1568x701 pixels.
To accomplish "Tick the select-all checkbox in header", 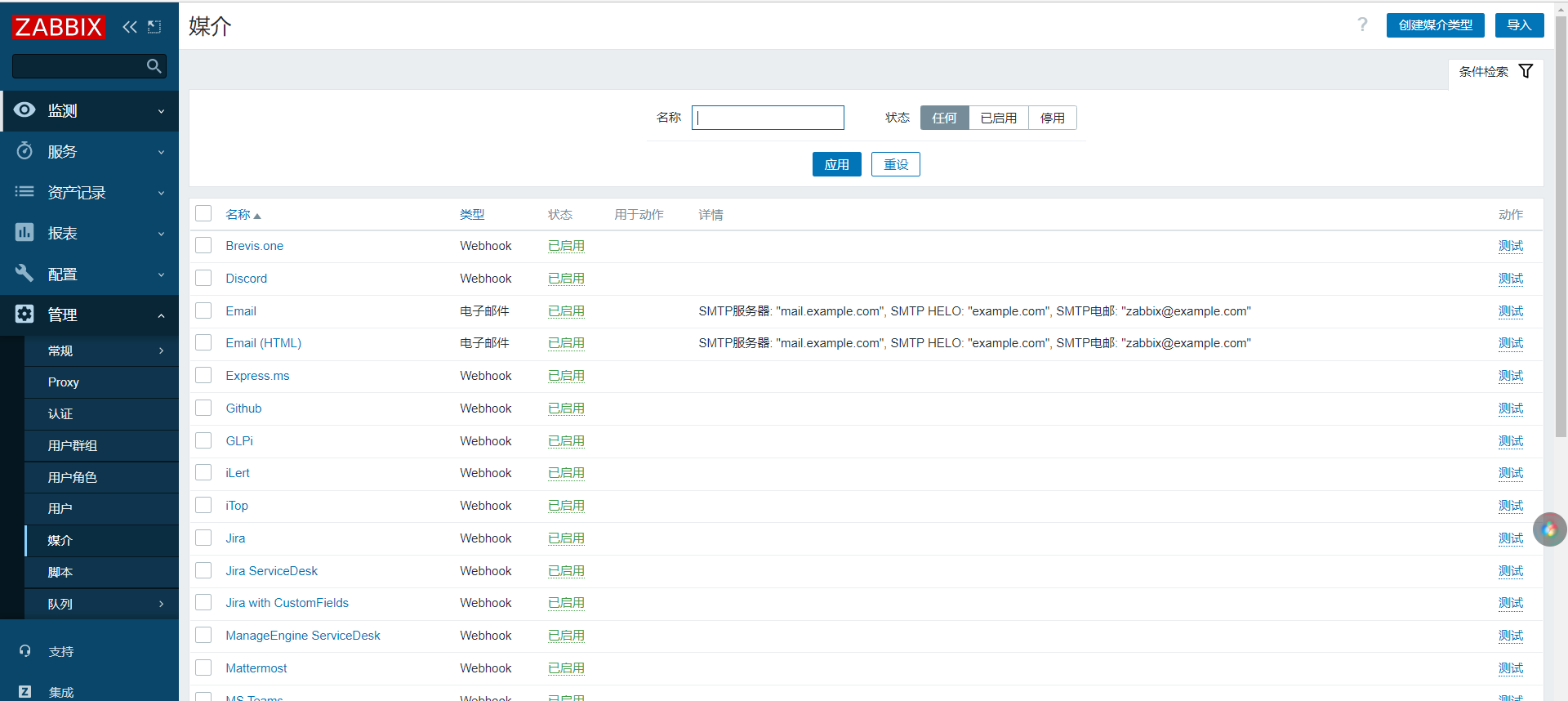I will pyautogui.click(x=203, y=213).
